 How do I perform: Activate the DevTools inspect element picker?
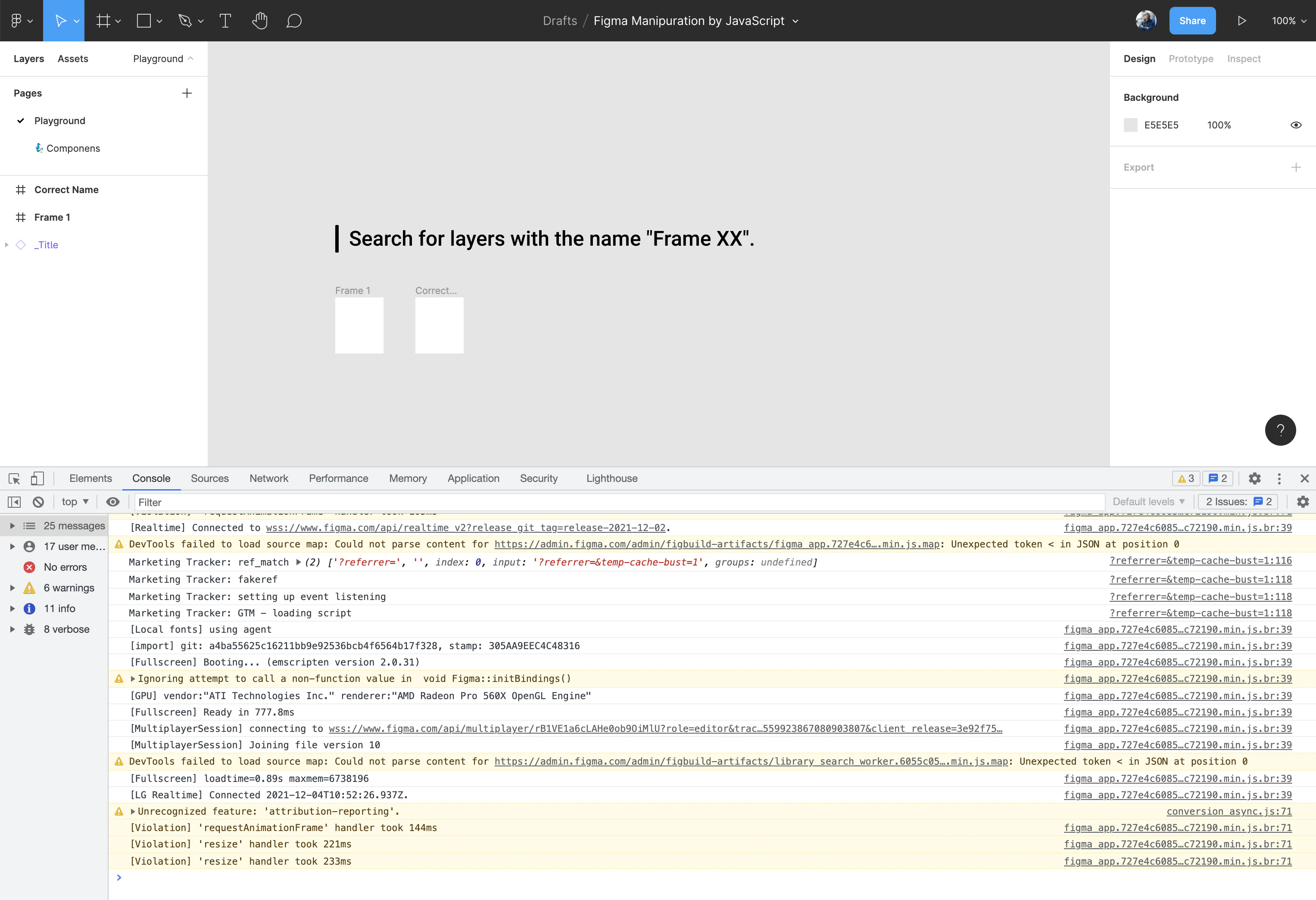tap(14, 478)
